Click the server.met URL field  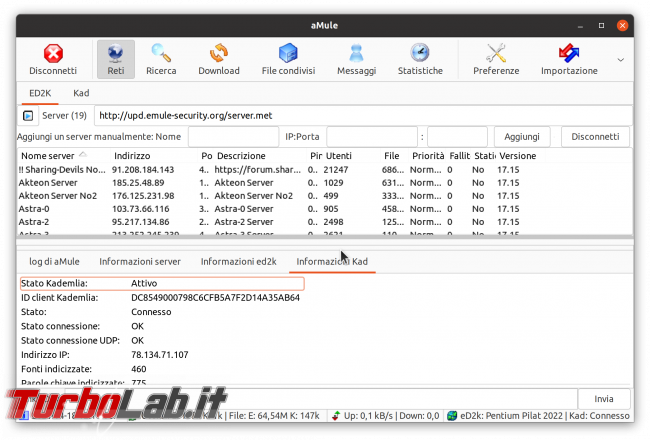[363, 116]
